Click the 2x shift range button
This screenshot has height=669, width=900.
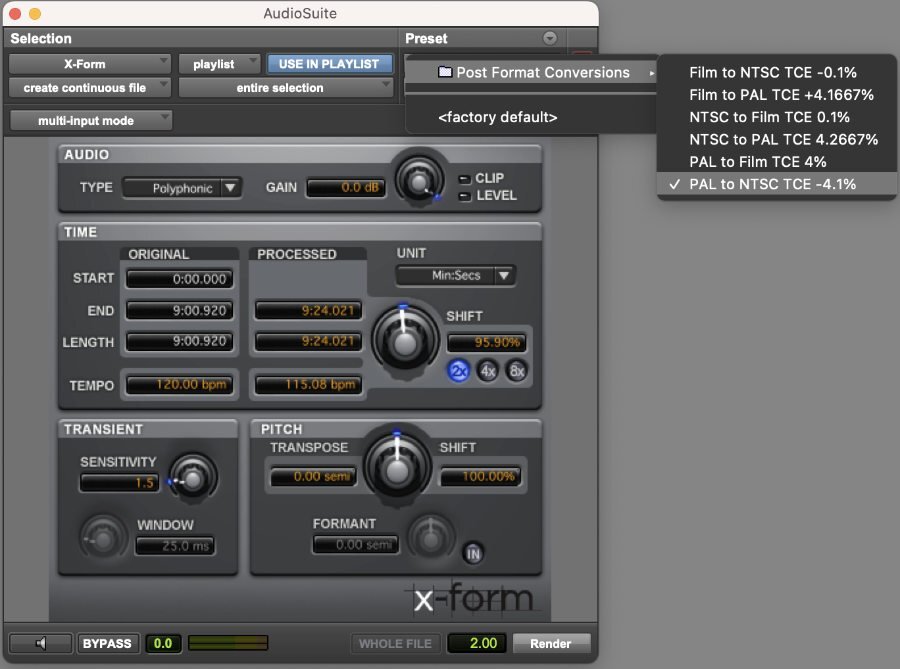(x=458, y=371)
